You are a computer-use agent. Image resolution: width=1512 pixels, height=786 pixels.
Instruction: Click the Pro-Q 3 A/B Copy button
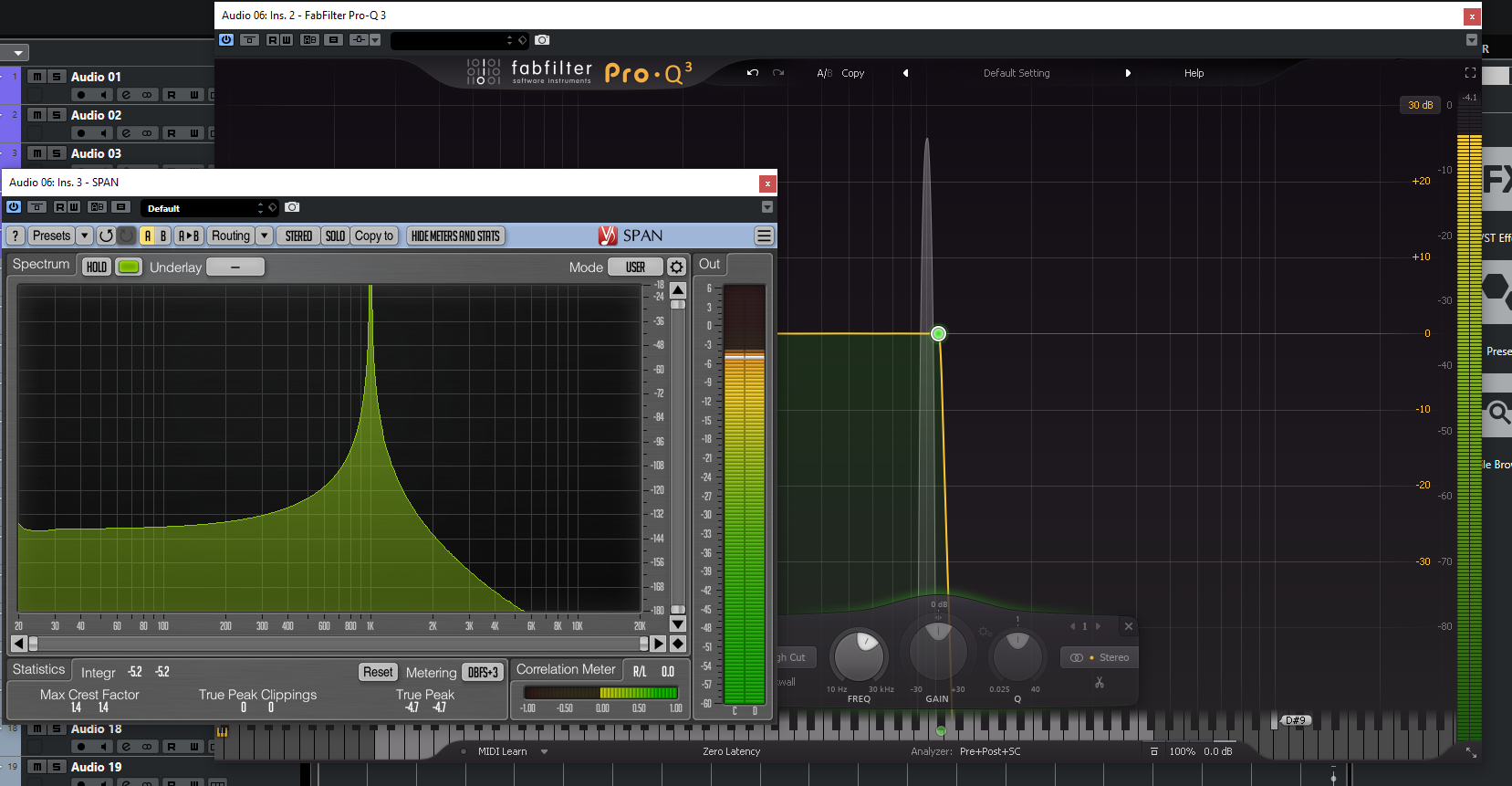point(852,73)
